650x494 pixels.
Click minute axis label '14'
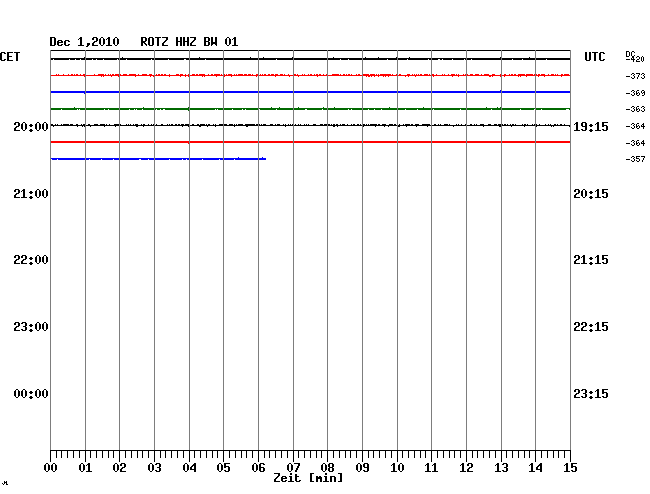(x=536, y=468)
